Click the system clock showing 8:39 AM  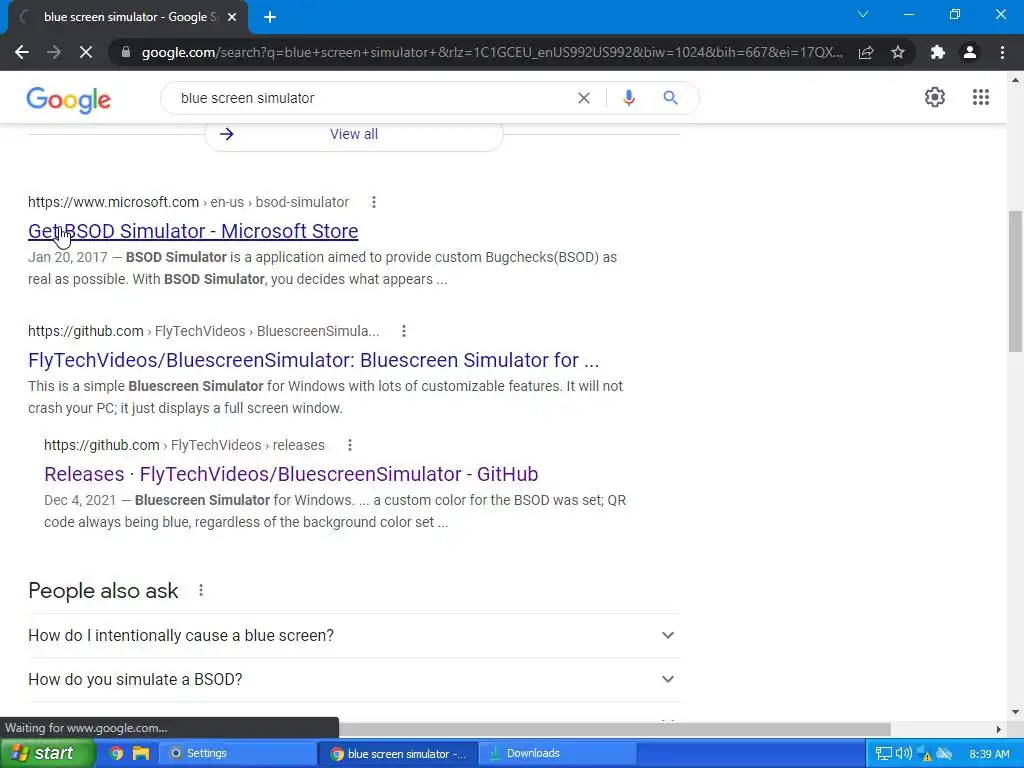[x=989, y=753]
